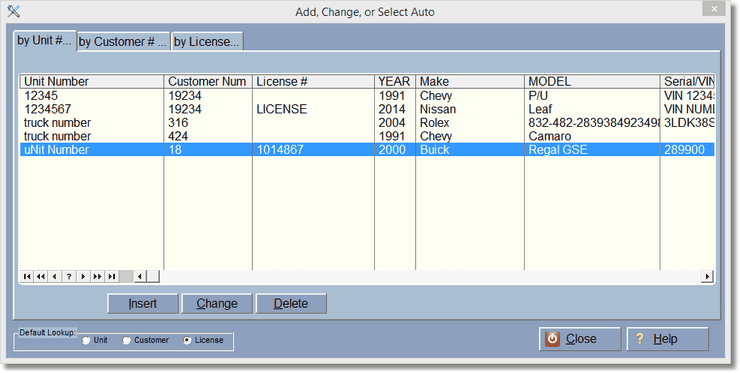The image size is (740, 373).
Task: Click the Delete button
Action: [291, 304]
